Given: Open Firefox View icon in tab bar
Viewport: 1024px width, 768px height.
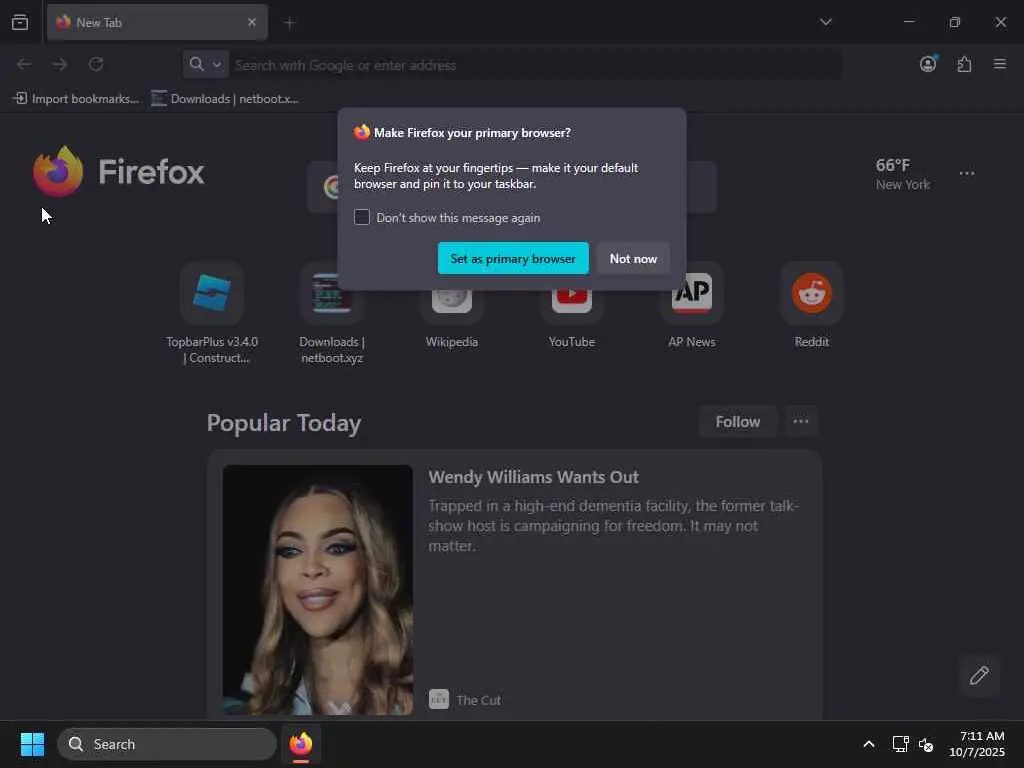Looking at the screenshot, I should click(x=20, y=22).
